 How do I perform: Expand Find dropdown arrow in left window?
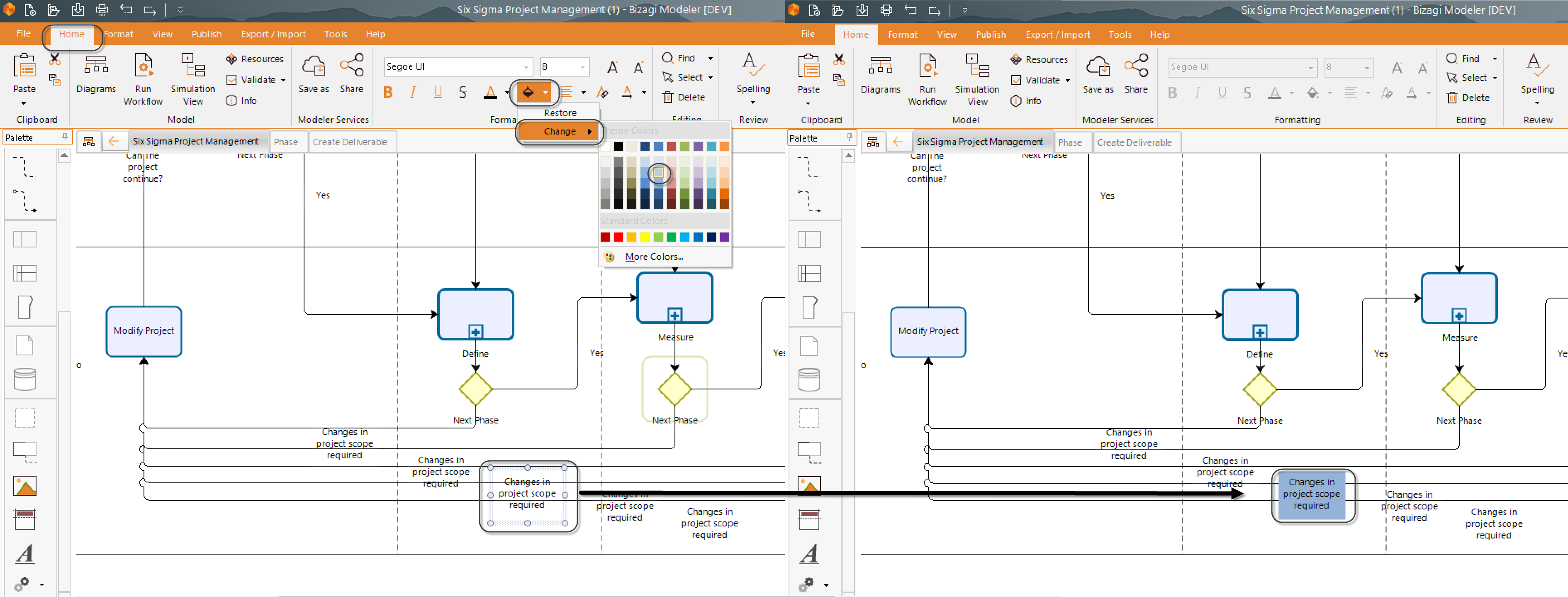pyautogui.click(x=710, y=59)
